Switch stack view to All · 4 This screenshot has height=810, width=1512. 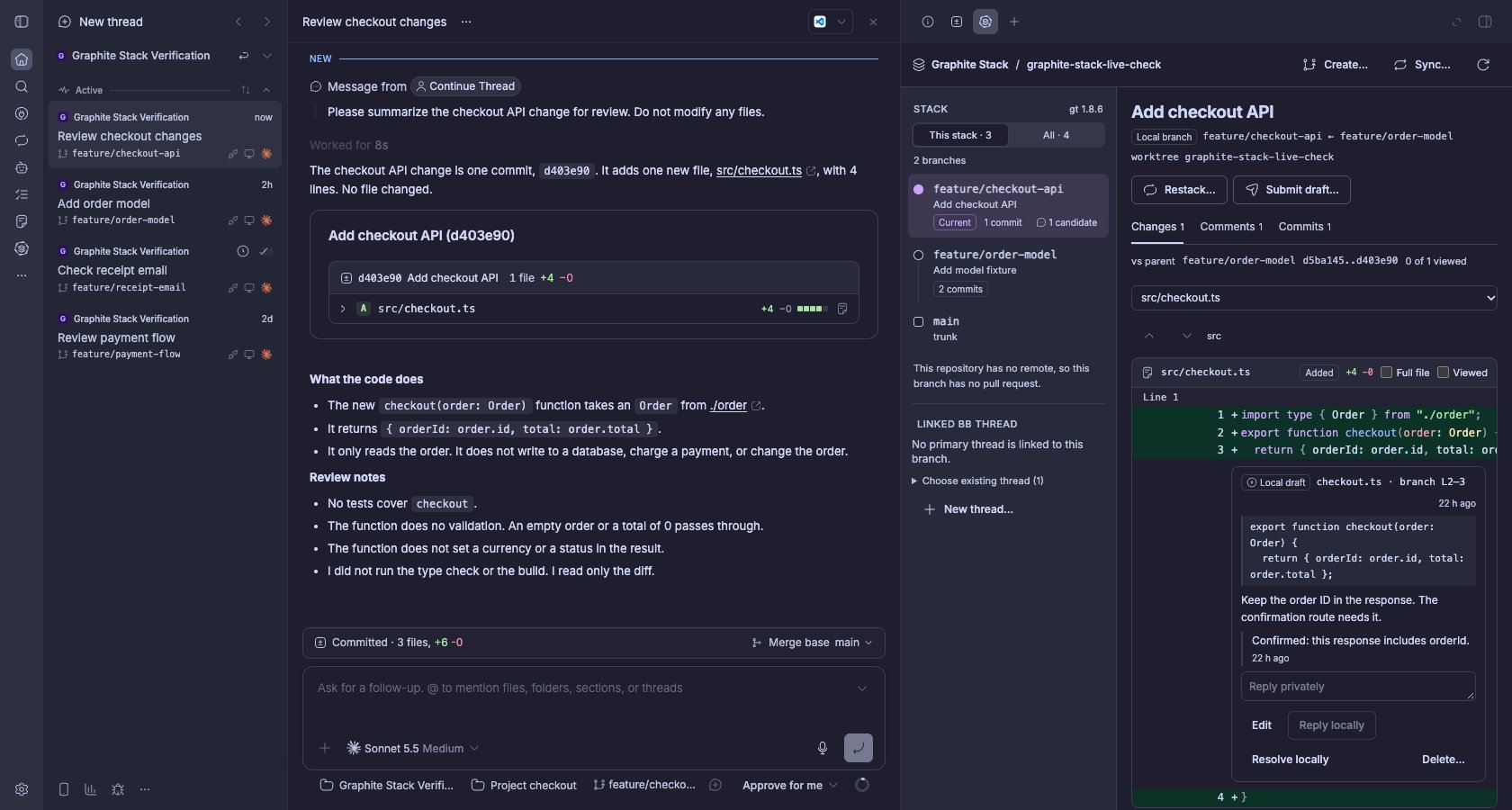point(1056,135)
